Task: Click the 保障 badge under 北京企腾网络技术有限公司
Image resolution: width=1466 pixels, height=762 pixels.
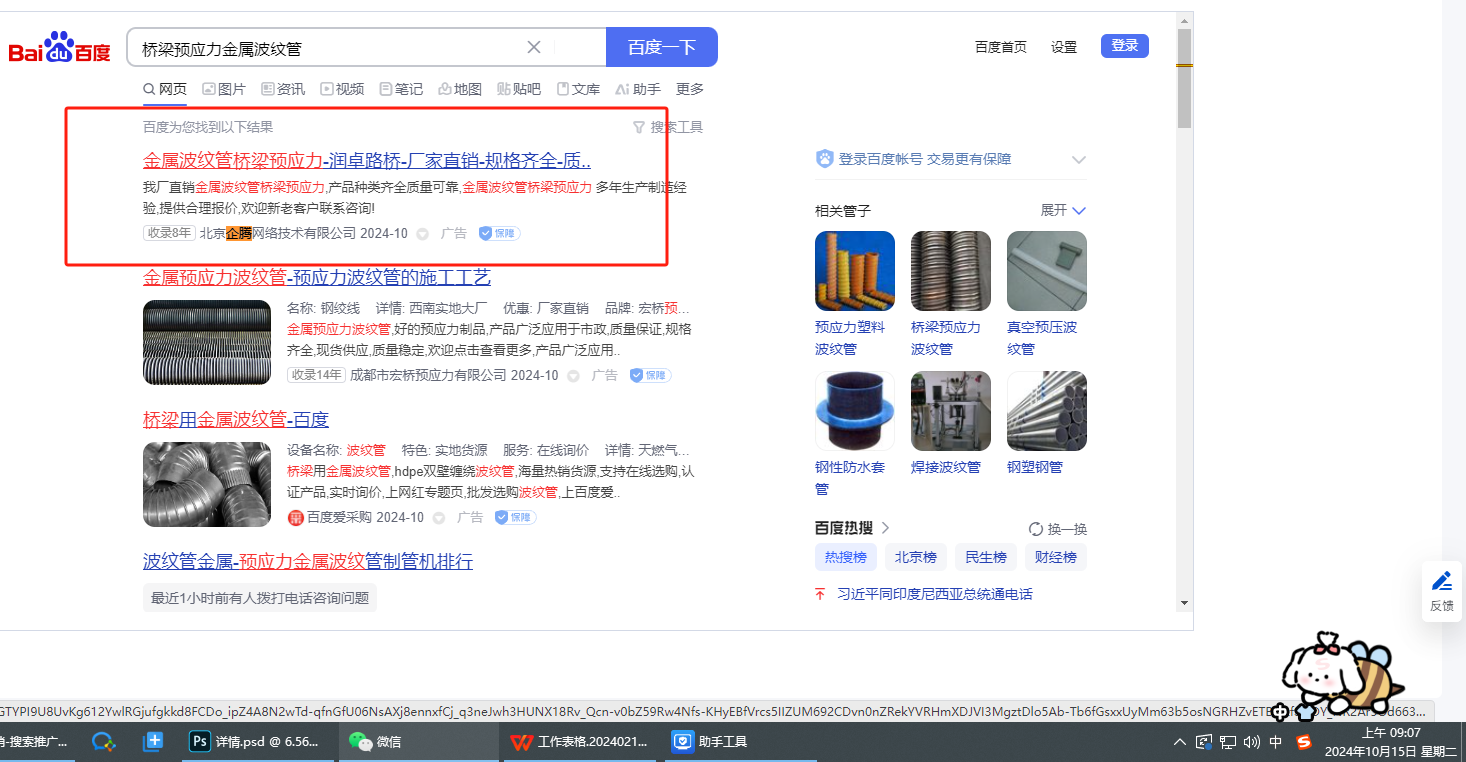Action: point(499,233)
